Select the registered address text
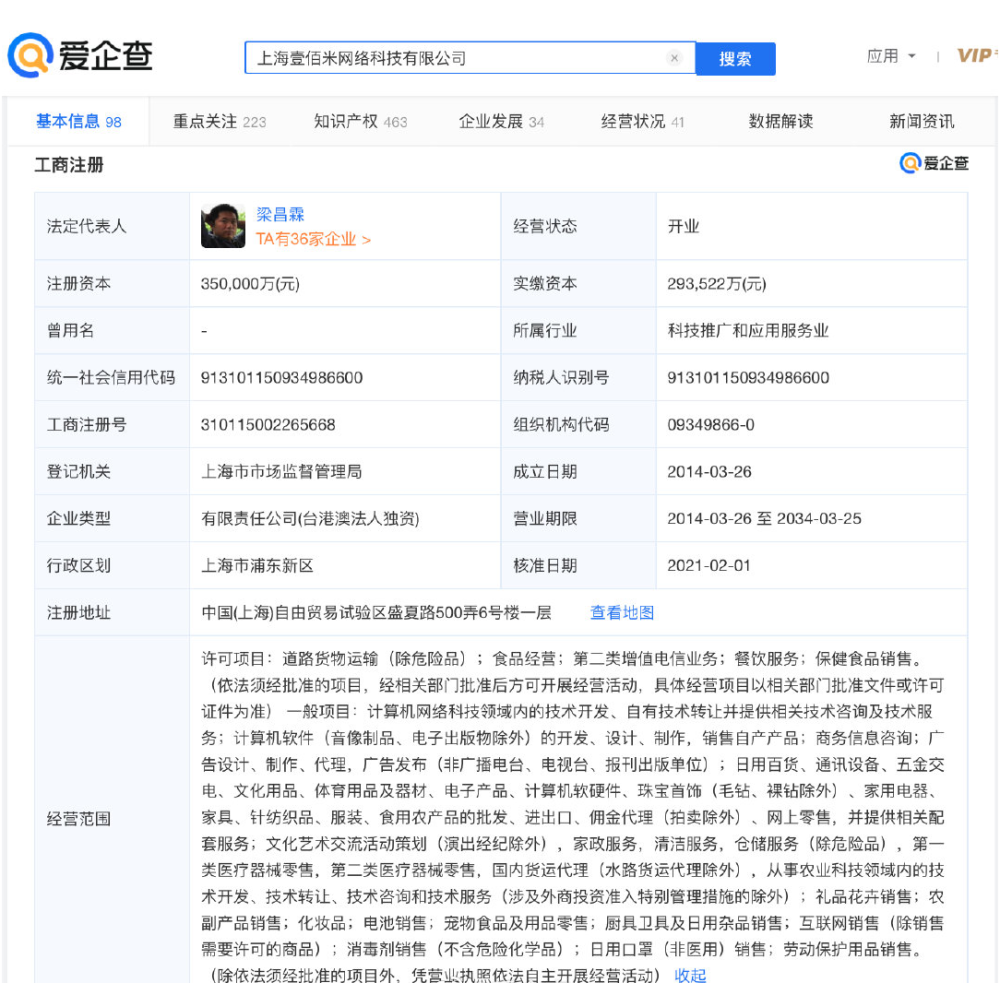 coord(376,612)
